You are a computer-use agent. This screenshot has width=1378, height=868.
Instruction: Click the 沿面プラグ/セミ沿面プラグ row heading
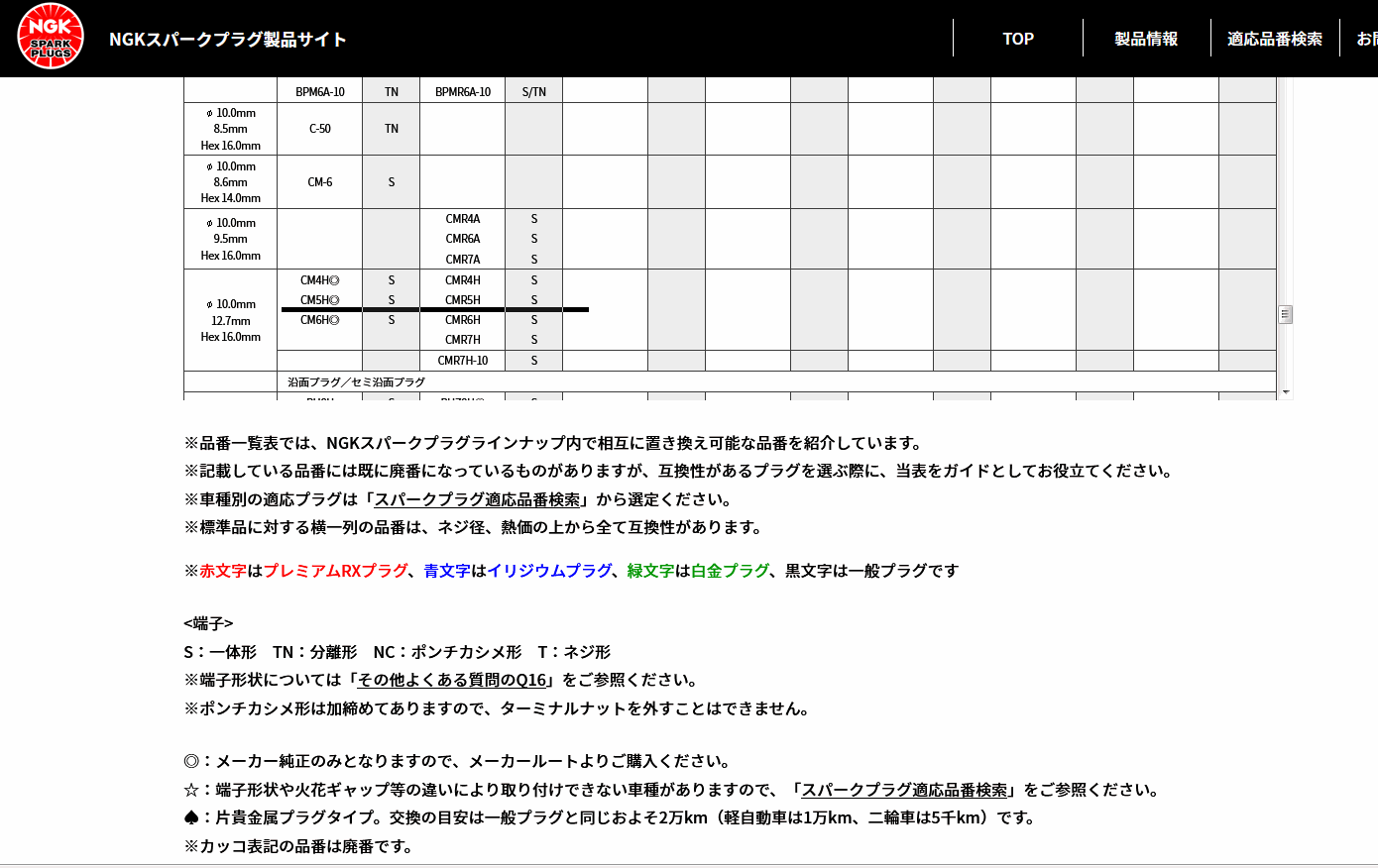point(357,381)
